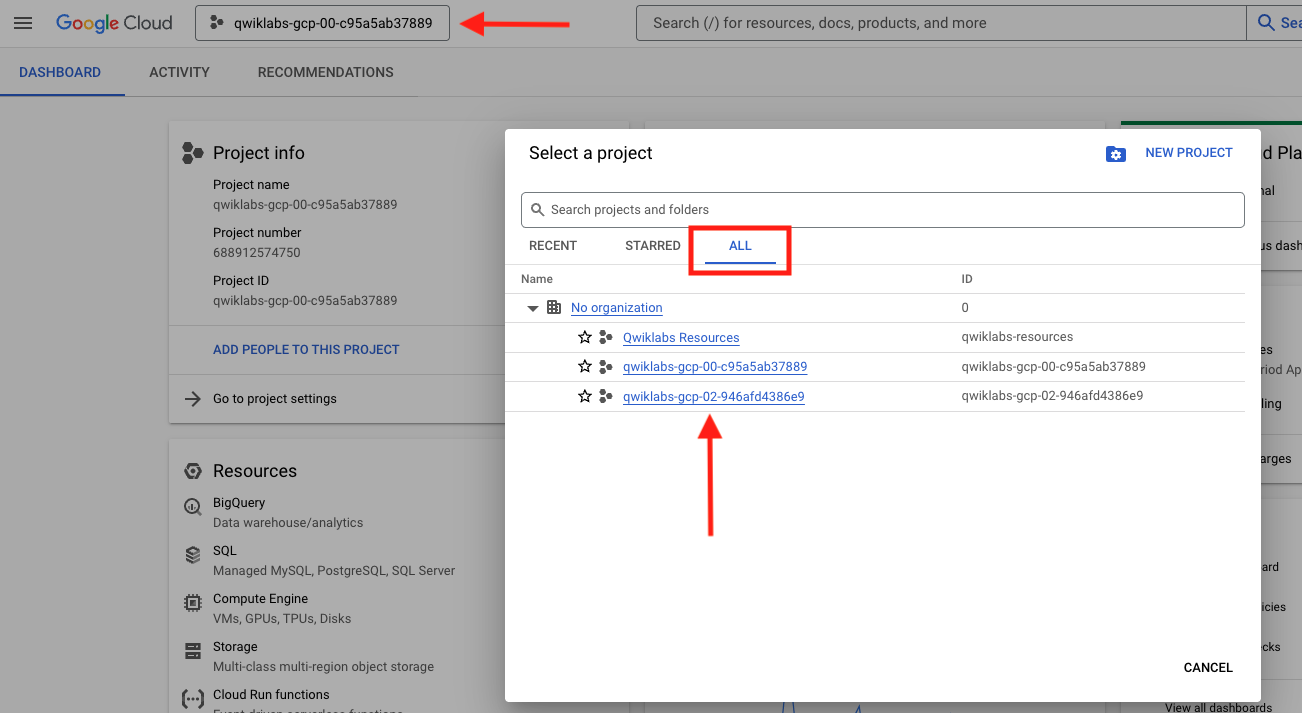Screen dimensions: 1302x713
Task: Cancel the Select a project dialog
Action: coord(1208,668)
